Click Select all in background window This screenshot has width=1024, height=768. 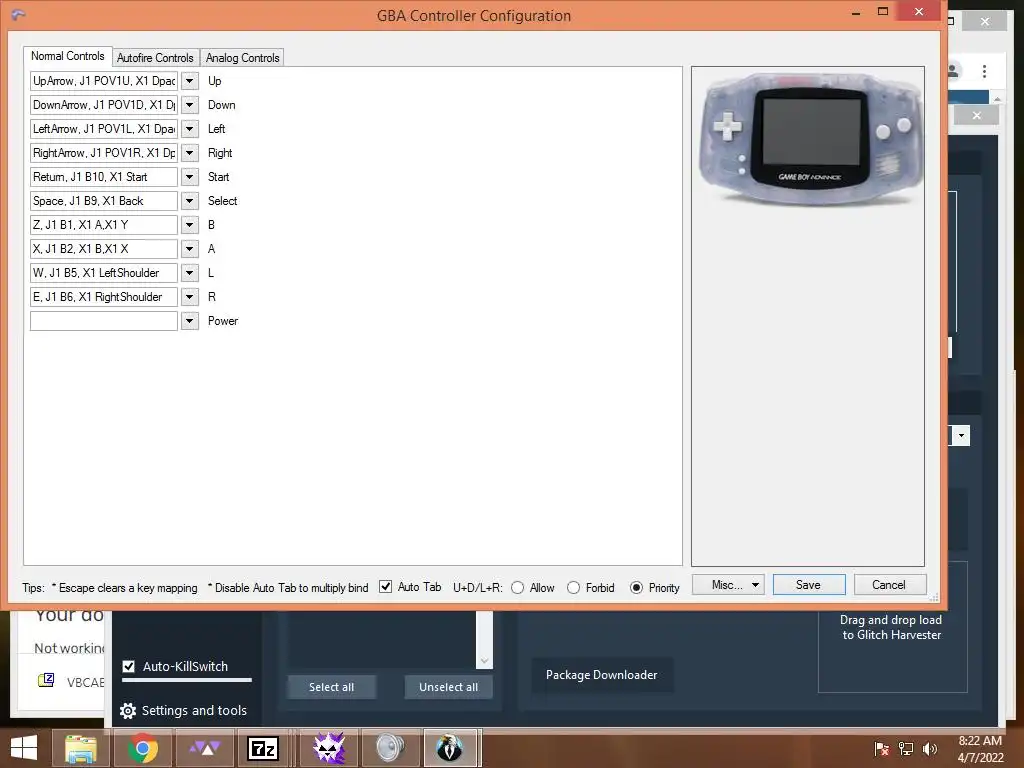point(331,687)
